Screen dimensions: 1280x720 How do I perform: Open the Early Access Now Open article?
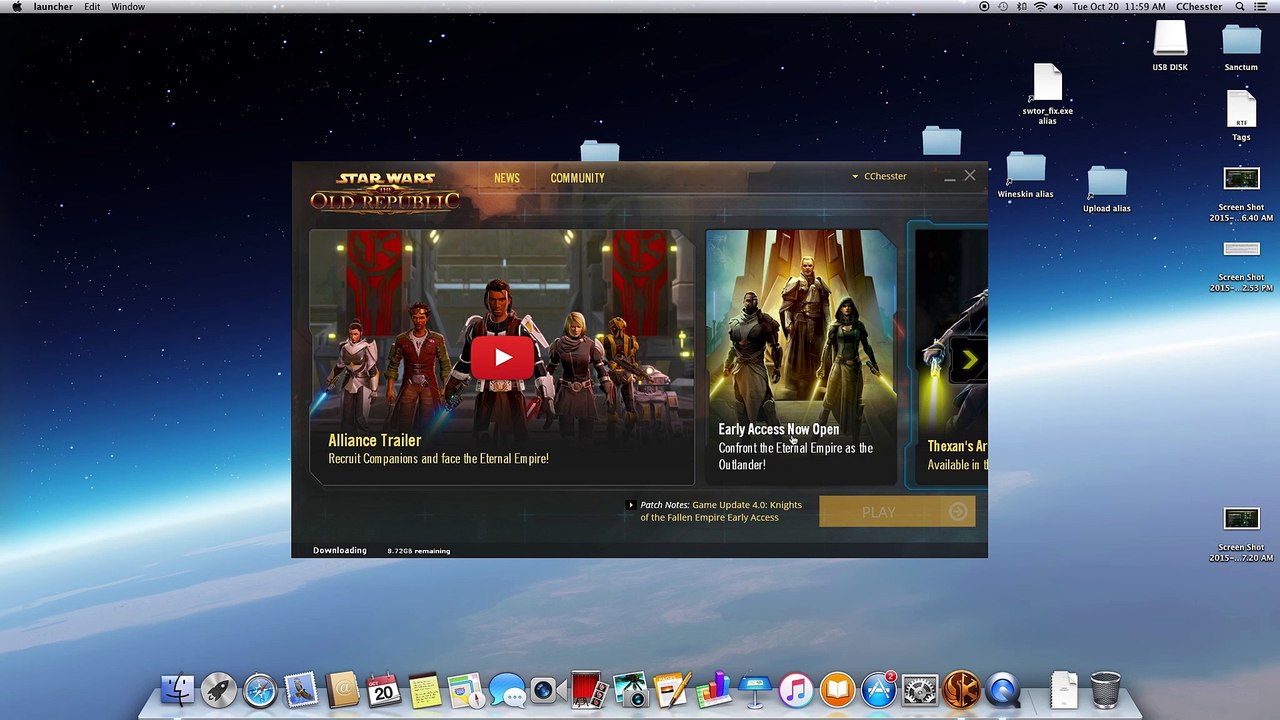pos(801,356)
